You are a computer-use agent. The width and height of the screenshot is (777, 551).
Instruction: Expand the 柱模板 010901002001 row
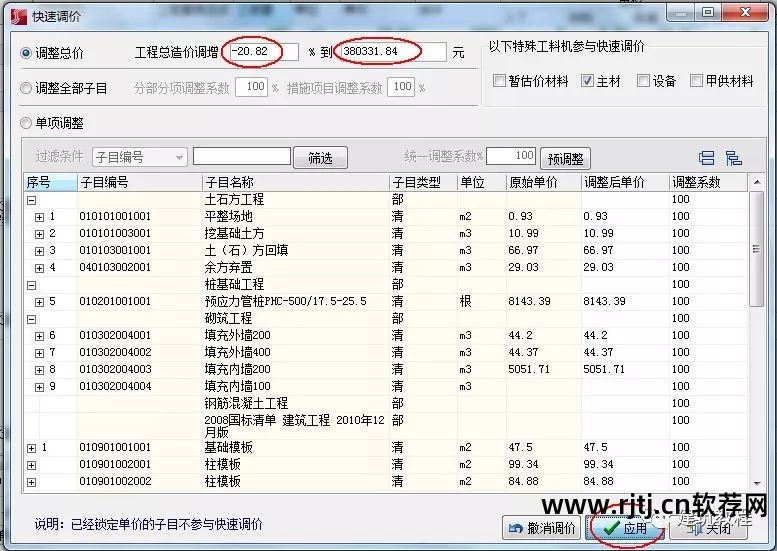tap(32, 465)
